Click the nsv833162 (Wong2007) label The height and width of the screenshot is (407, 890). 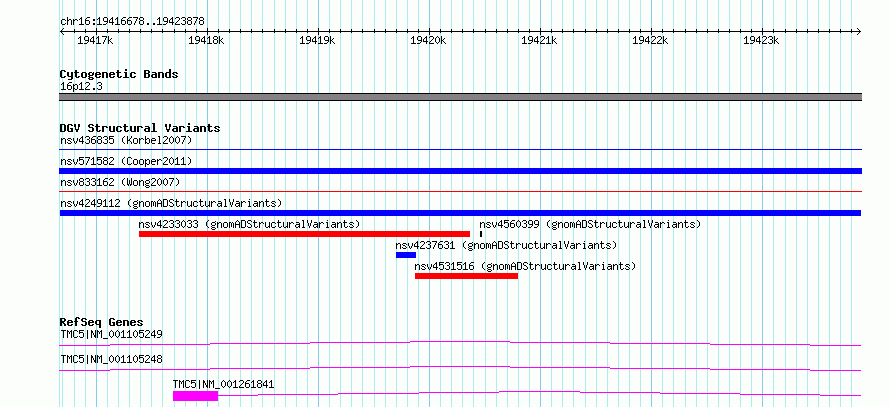point(120,182)
